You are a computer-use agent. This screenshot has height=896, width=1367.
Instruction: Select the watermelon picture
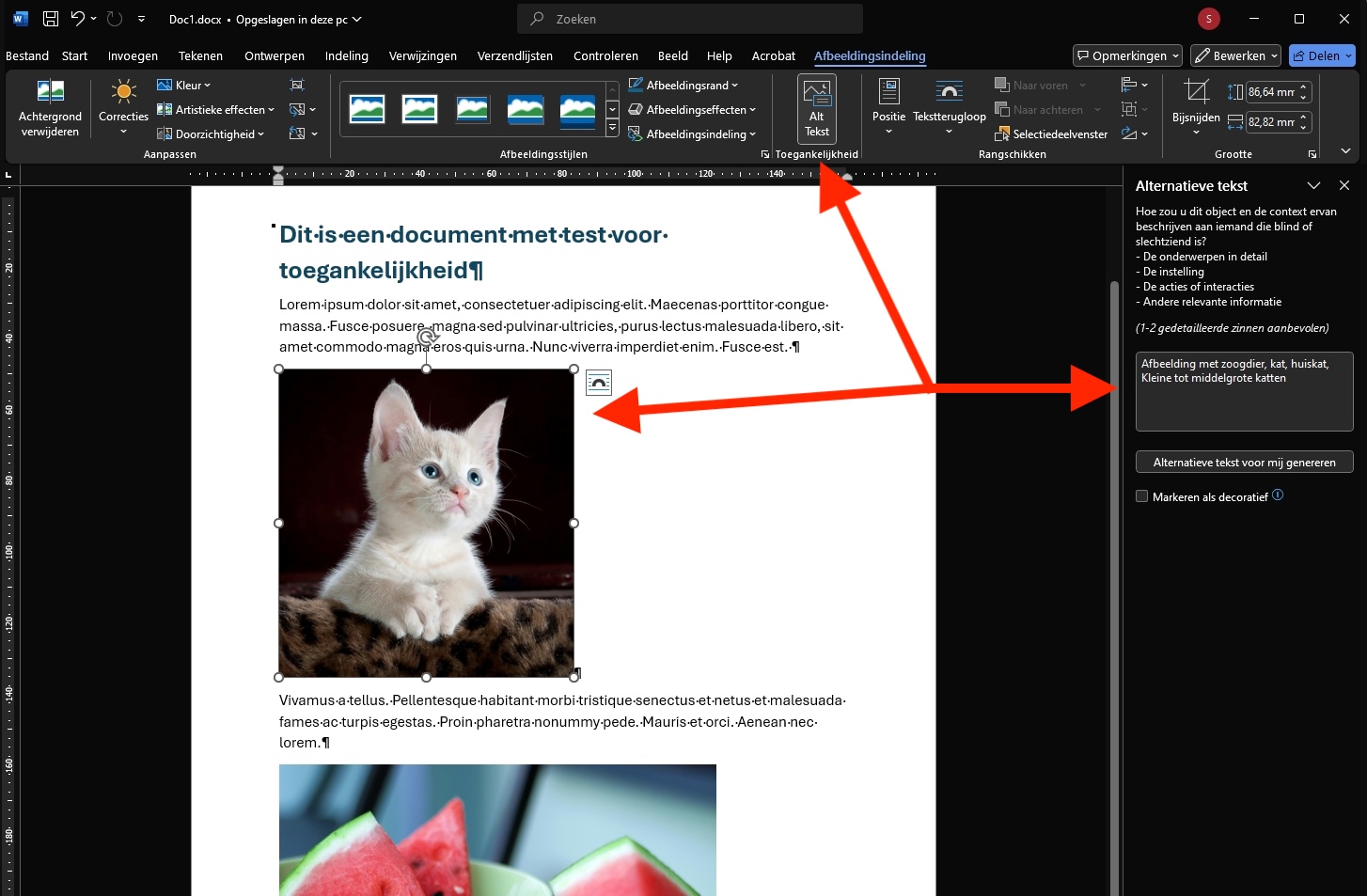coord(497,830)
